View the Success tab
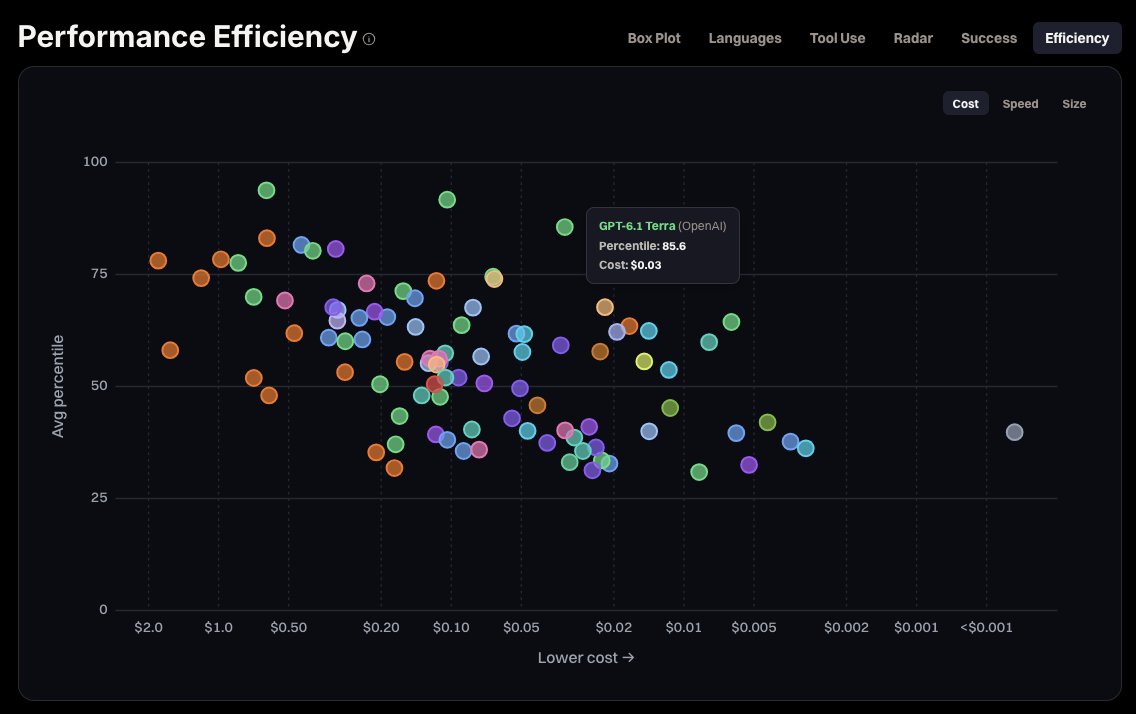 [x=989, y=38]
